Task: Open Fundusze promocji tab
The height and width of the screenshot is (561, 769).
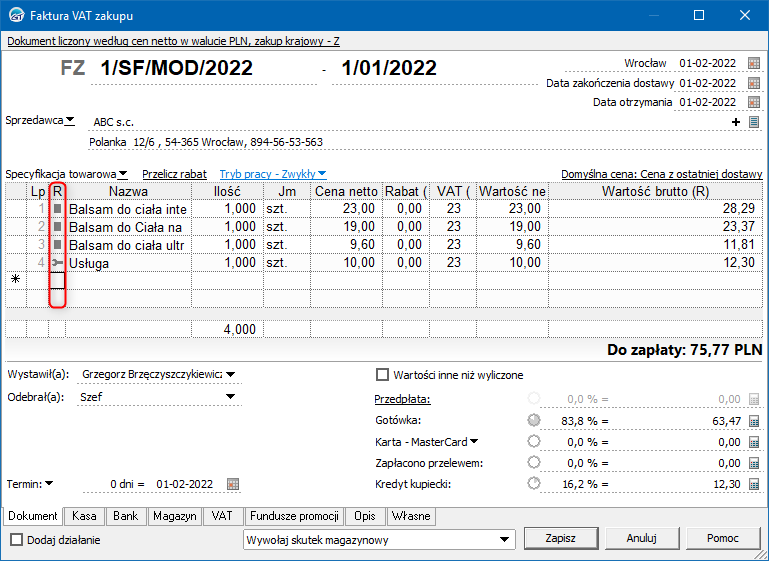Action: (x=294, y=516)
